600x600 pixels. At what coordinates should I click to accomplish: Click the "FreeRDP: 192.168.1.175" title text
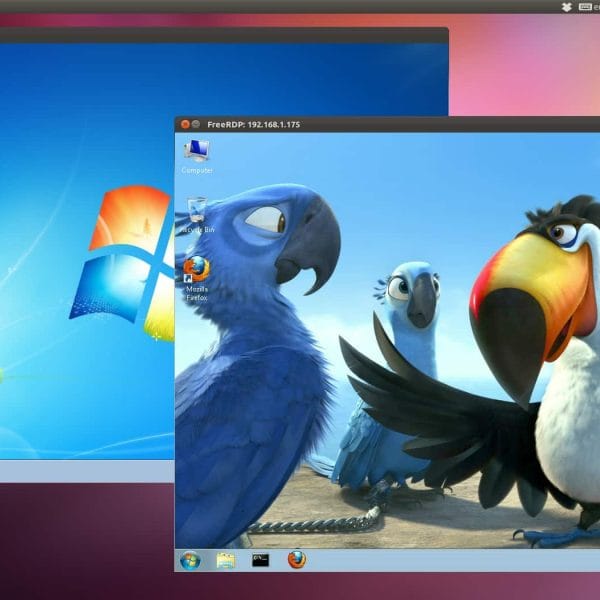[x=253, y=124]
